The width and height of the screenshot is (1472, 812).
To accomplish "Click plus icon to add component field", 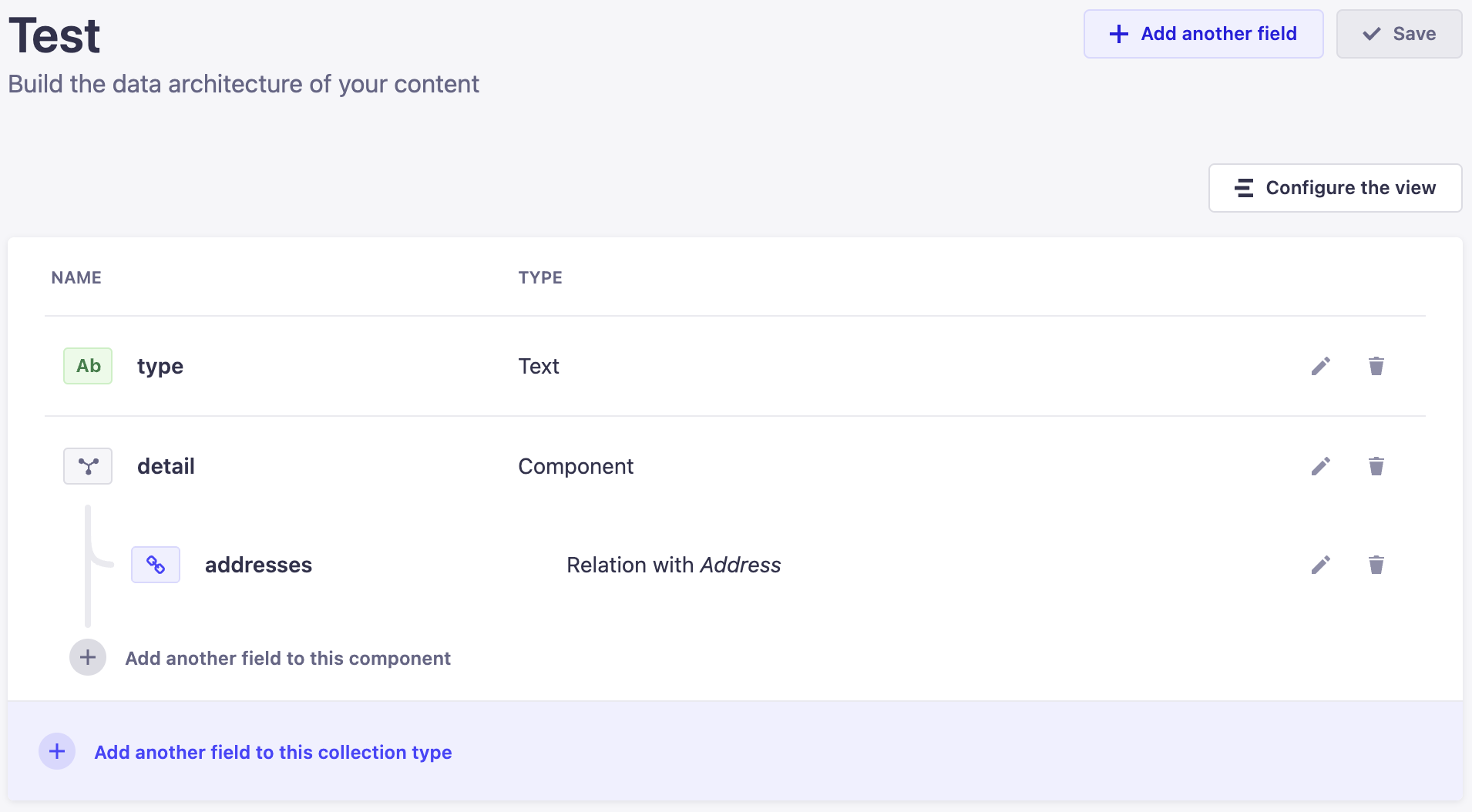I will (x=88, y=657).
